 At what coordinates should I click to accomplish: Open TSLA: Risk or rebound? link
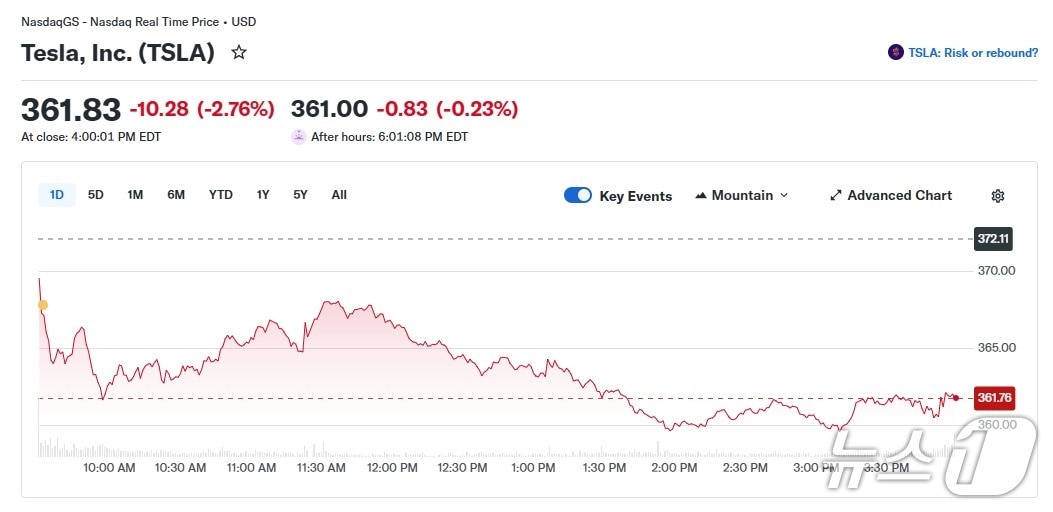(973, 53)
